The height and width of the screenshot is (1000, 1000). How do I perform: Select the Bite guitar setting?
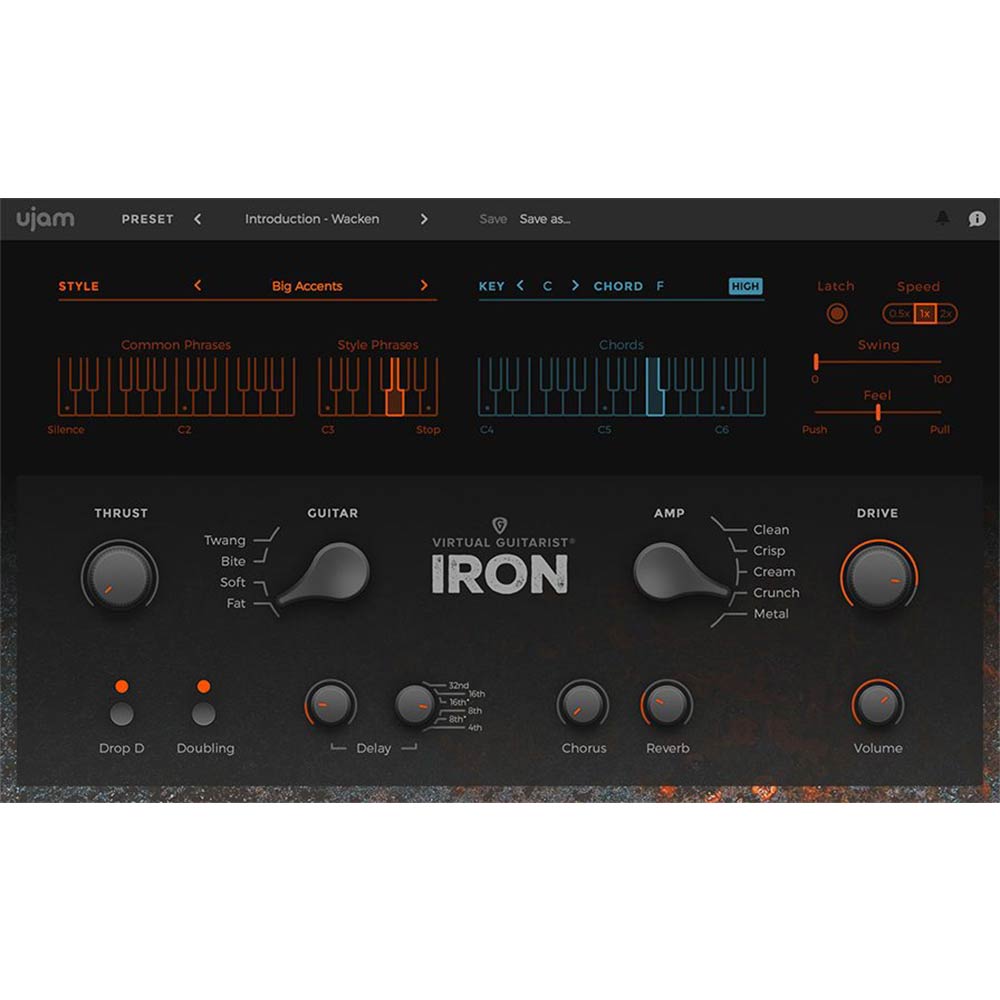click(x=233, y=561)
